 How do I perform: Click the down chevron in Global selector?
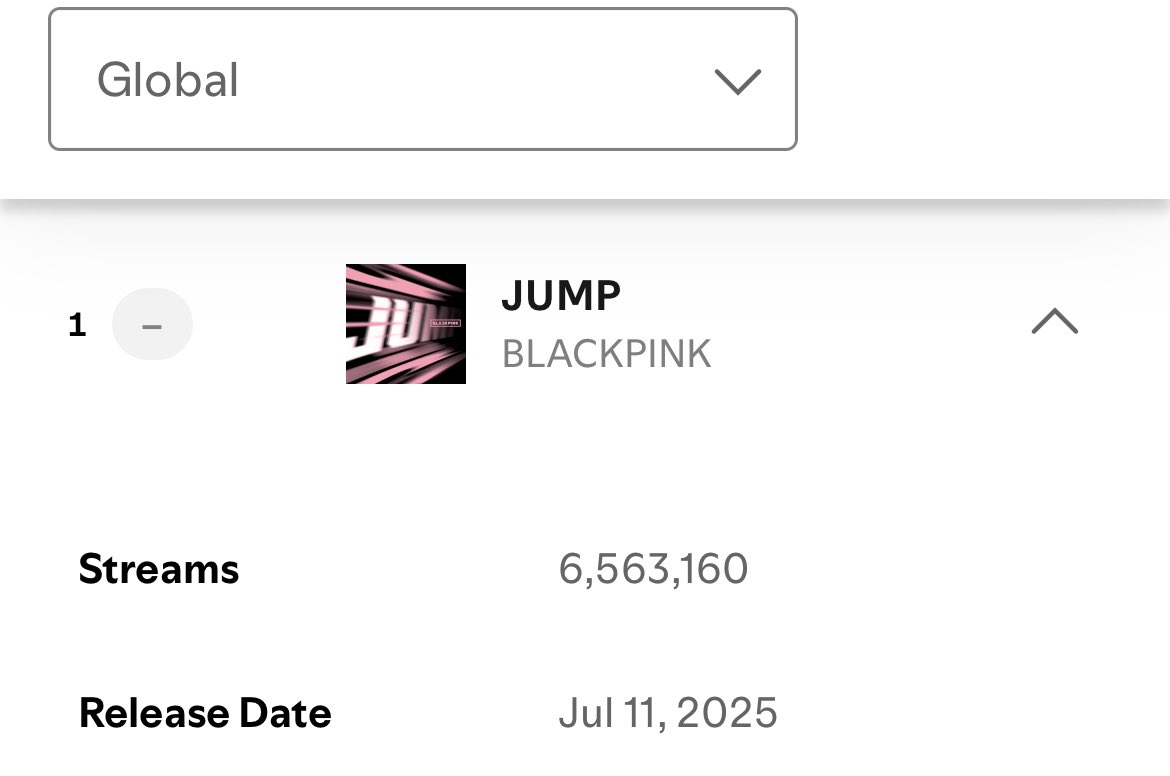tap(738, 81)
